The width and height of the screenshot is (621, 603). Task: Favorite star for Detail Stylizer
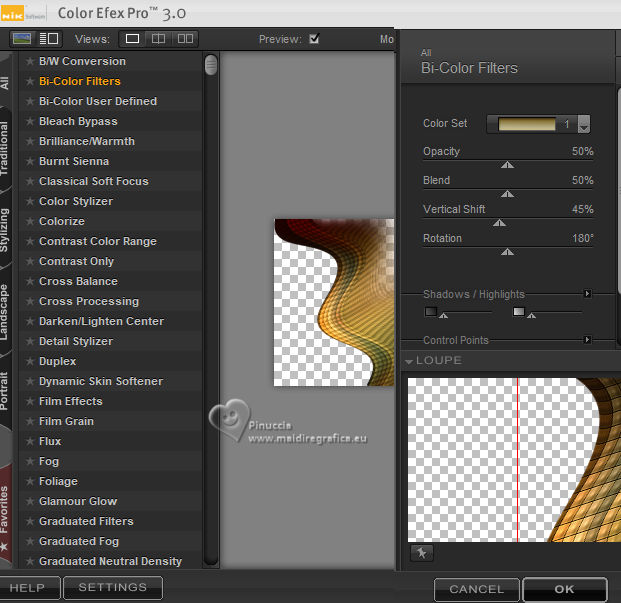(x=30, y=341)
